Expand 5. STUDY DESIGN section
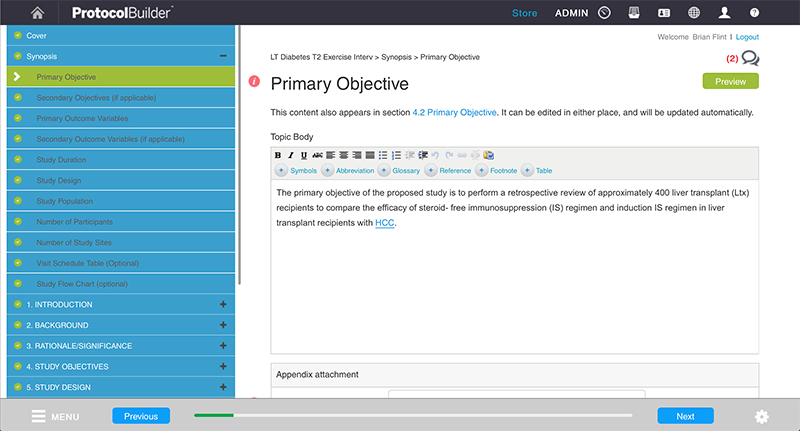This screenshot has width=800, height=431. point(223,387)
